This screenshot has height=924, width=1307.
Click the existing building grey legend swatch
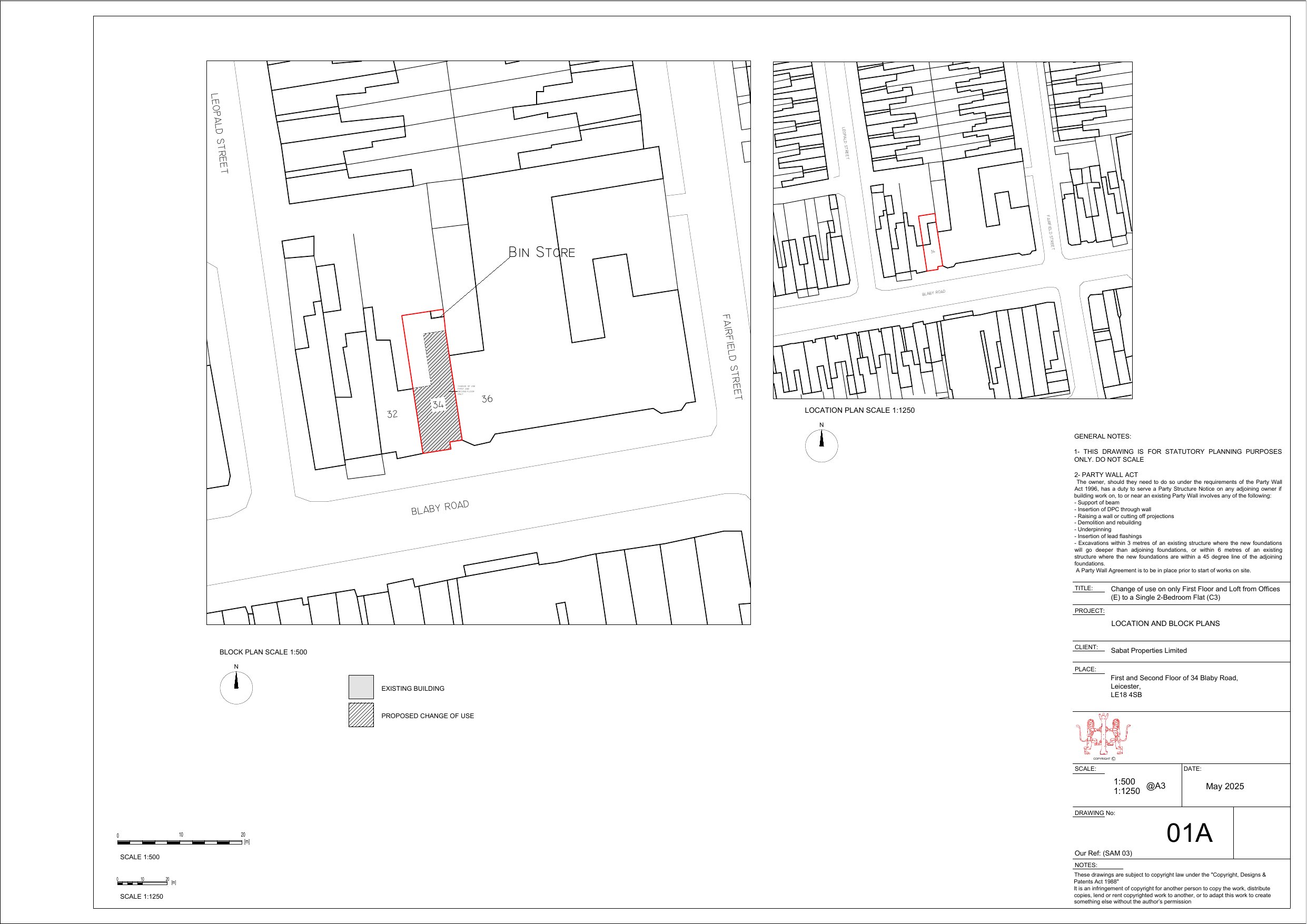(x=361, y=687)
